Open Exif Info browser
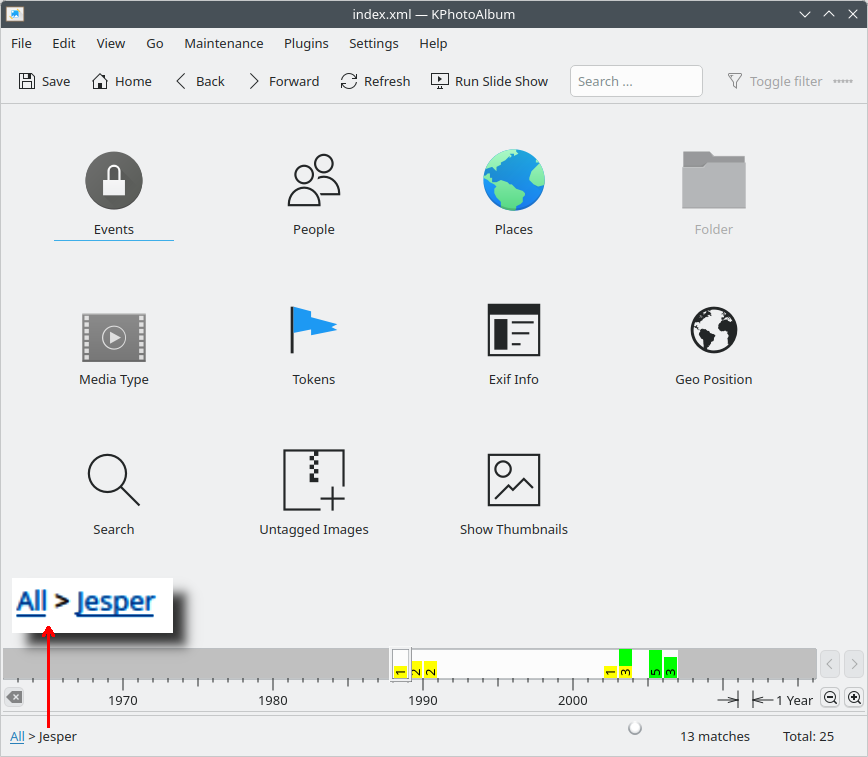868x757 pixels. pyautogui.click(x=514, y=345)
